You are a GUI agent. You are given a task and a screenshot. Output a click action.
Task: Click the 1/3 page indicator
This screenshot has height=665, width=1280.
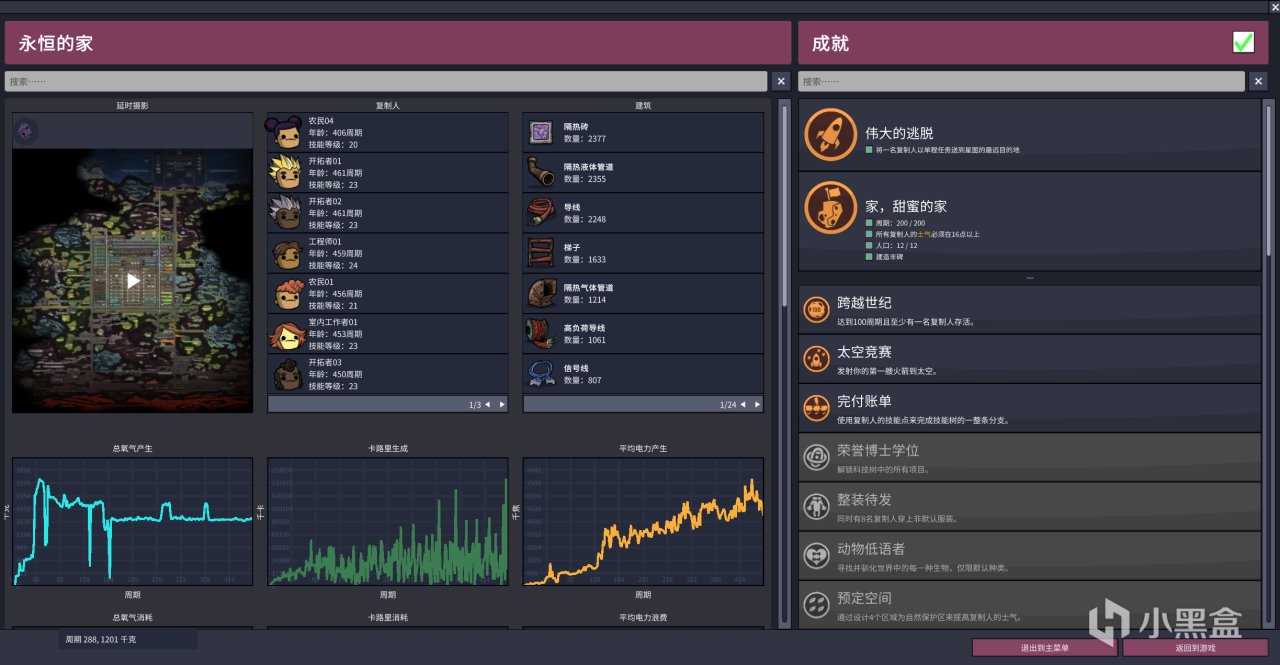(474, 405)
